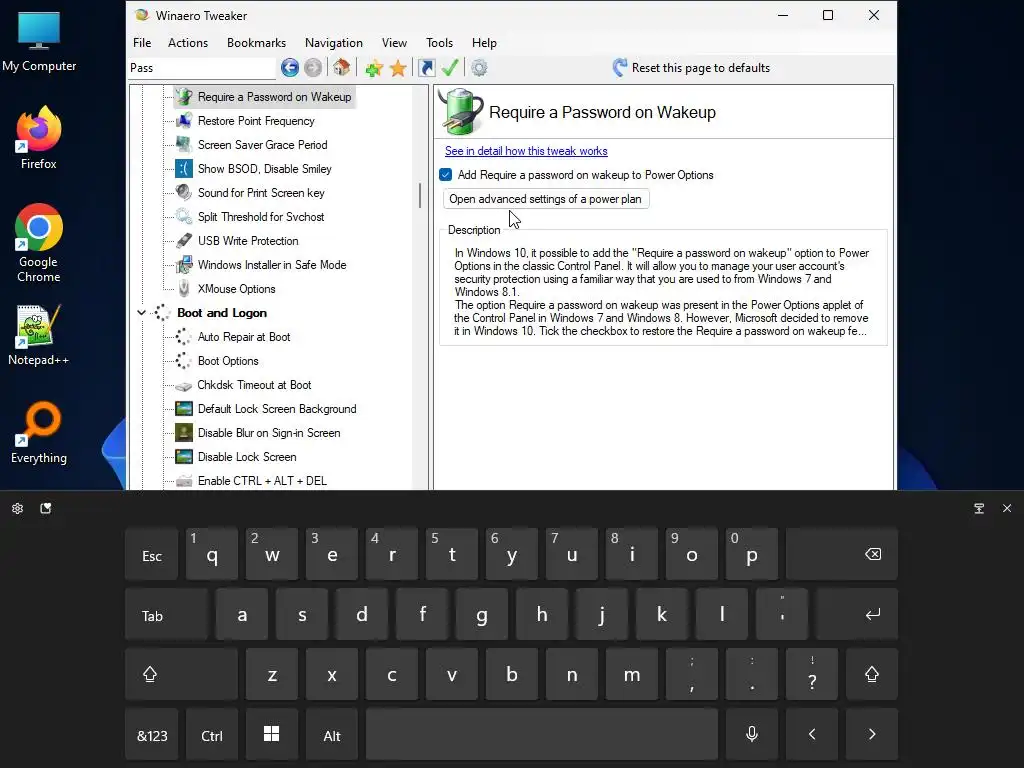
Task: Tap the backspace key on touch keyboard
Action: (842, 554)
